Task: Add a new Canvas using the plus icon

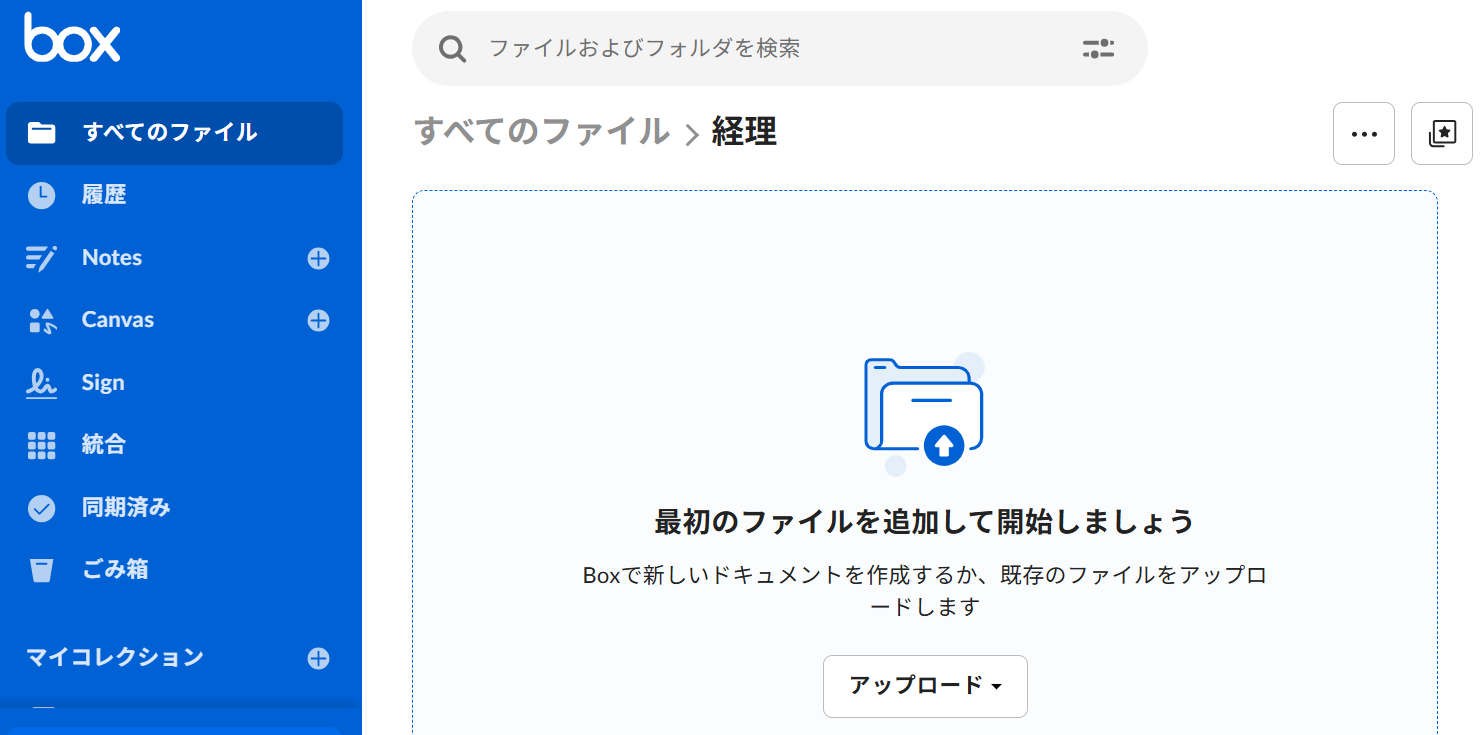Action: pyautogui.click(x=318, y=319)
